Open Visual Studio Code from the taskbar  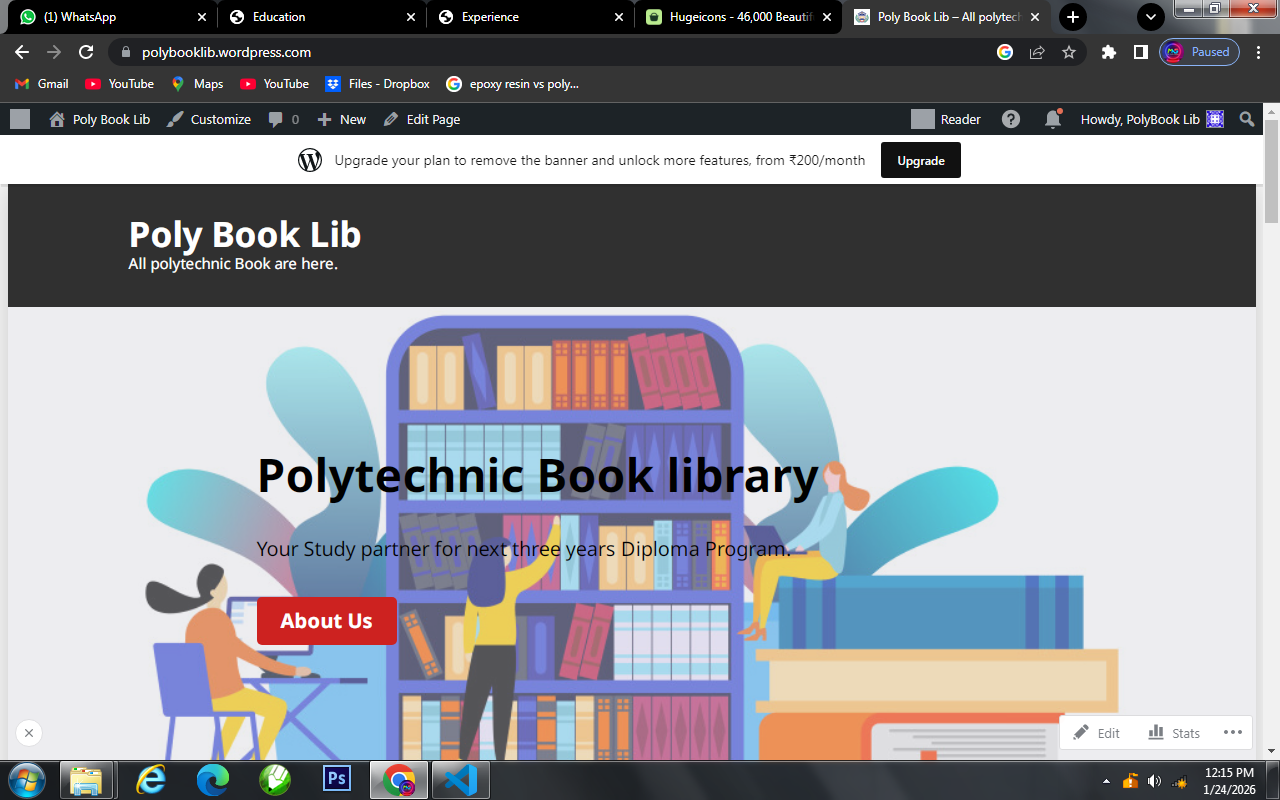(459, 780)
